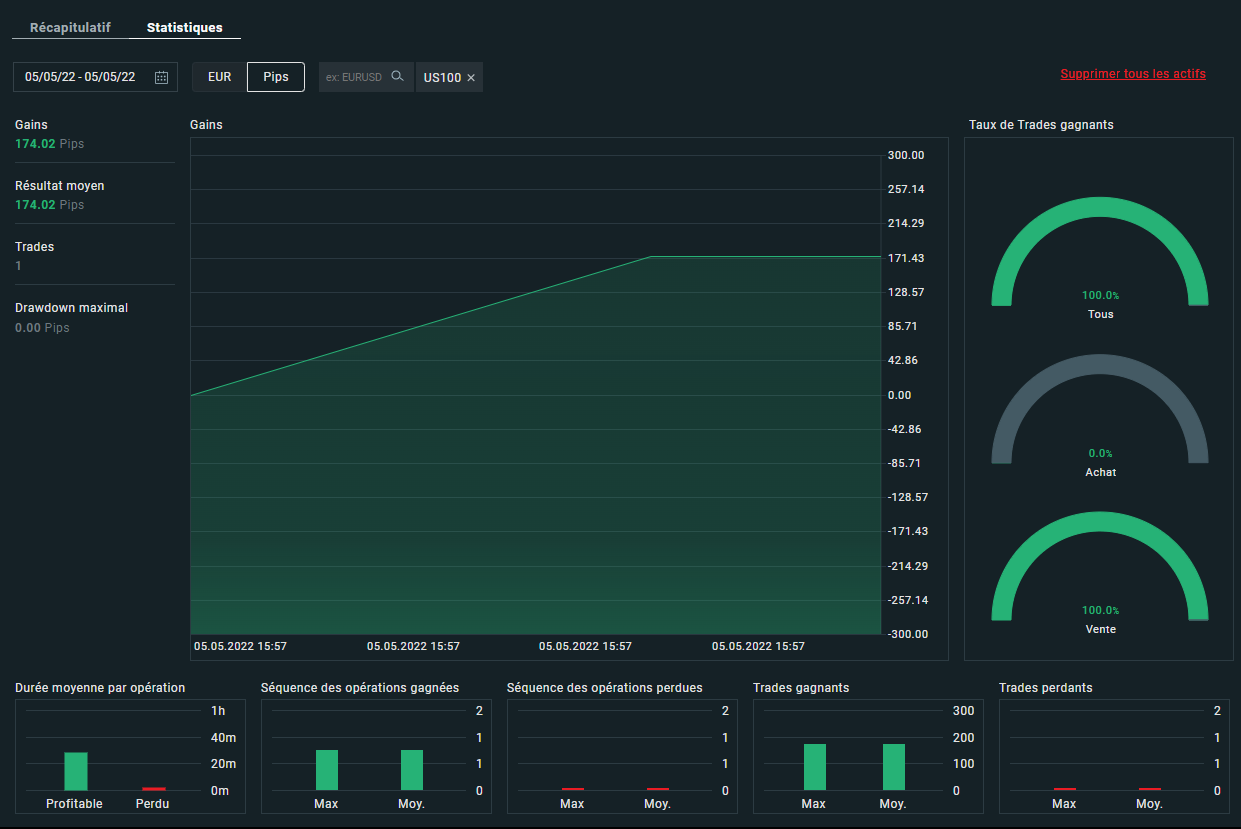Click the Gains 174.02 Pips value
Image resolution: width=1241 pixels, height=829 pixels.
click(x=49, y=144)
